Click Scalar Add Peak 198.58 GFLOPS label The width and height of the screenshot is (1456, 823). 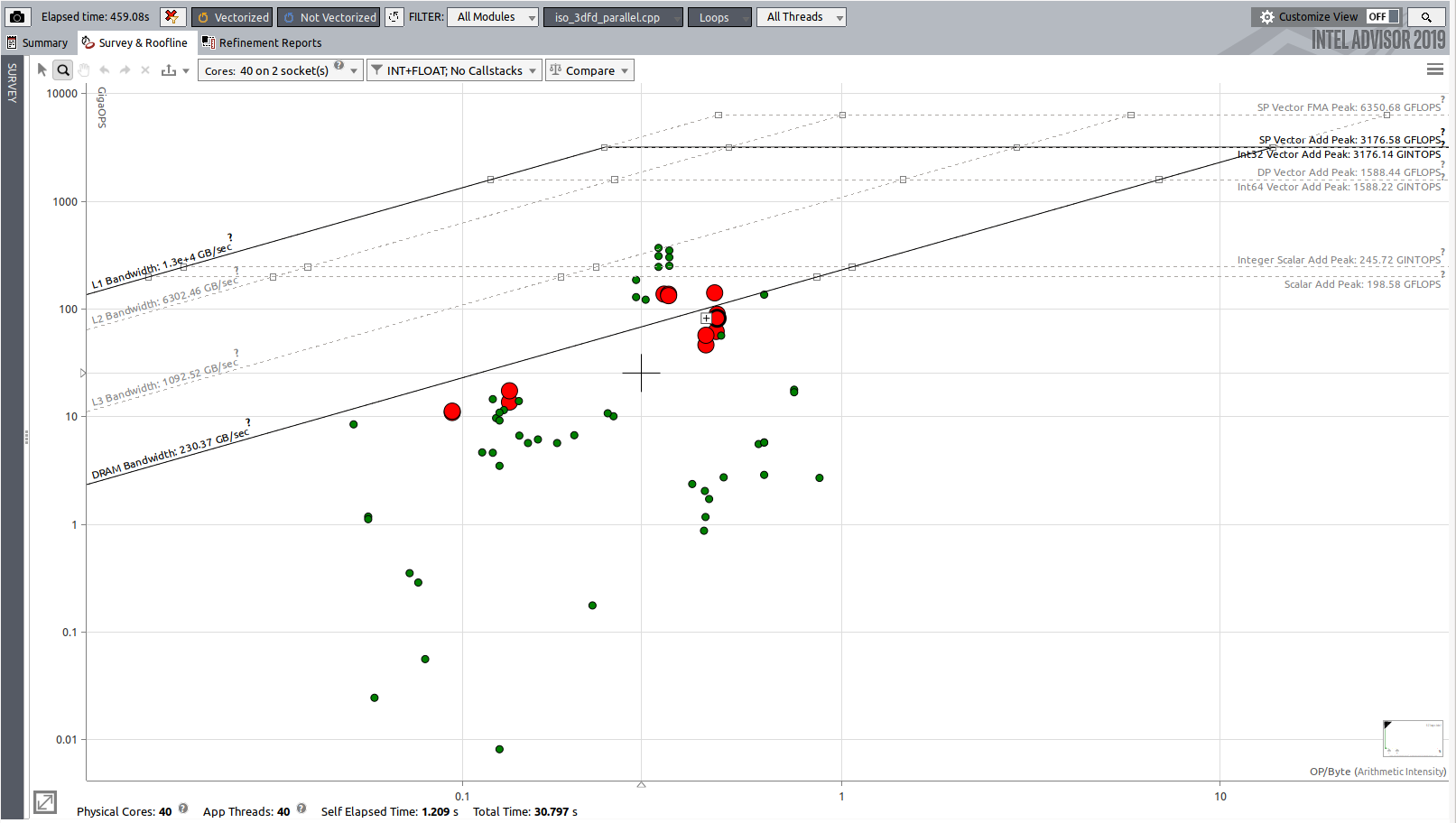pyautogui.click(x=1362, y=284)
